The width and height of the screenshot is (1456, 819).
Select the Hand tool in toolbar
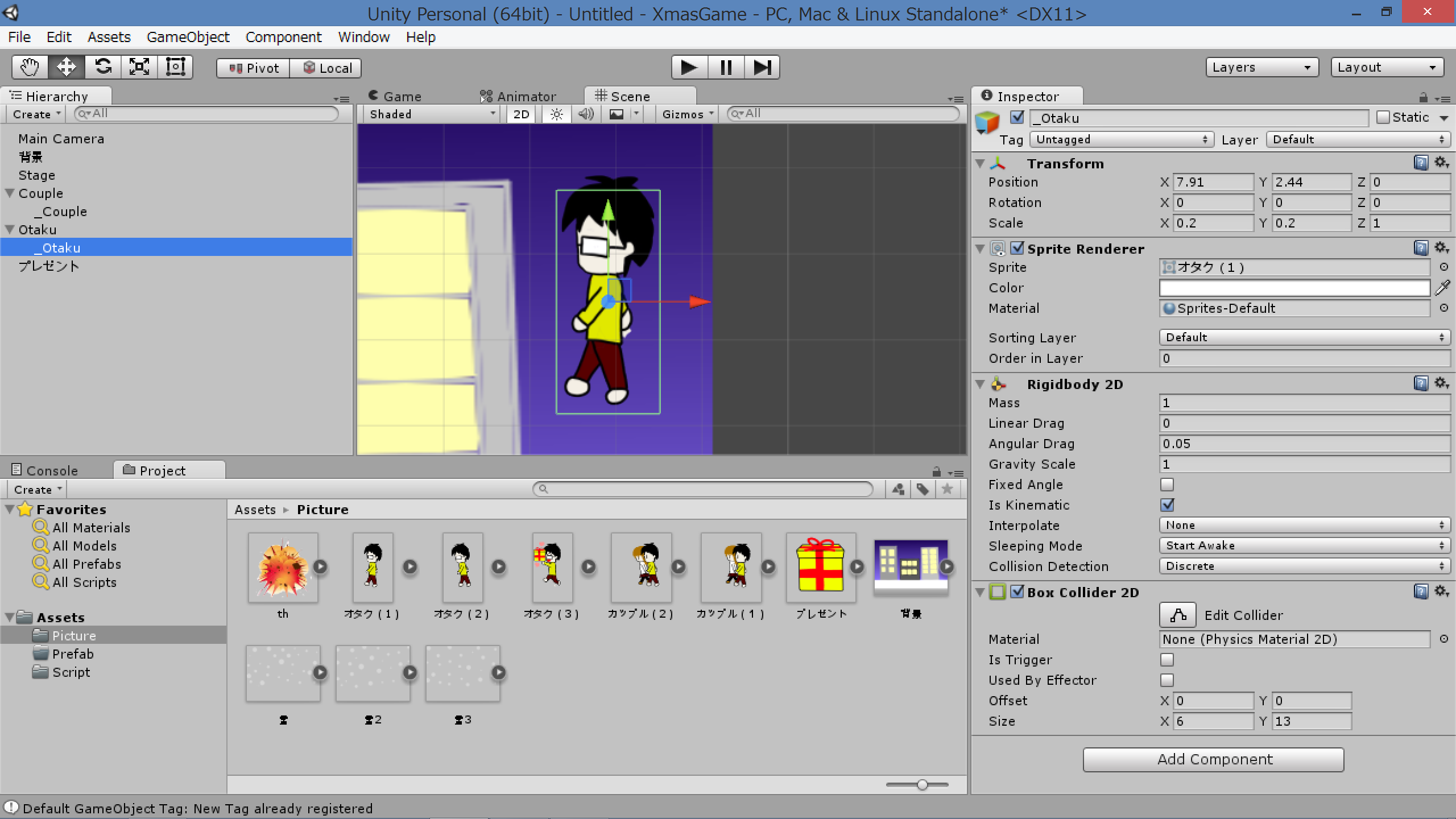tap(30, 67)
